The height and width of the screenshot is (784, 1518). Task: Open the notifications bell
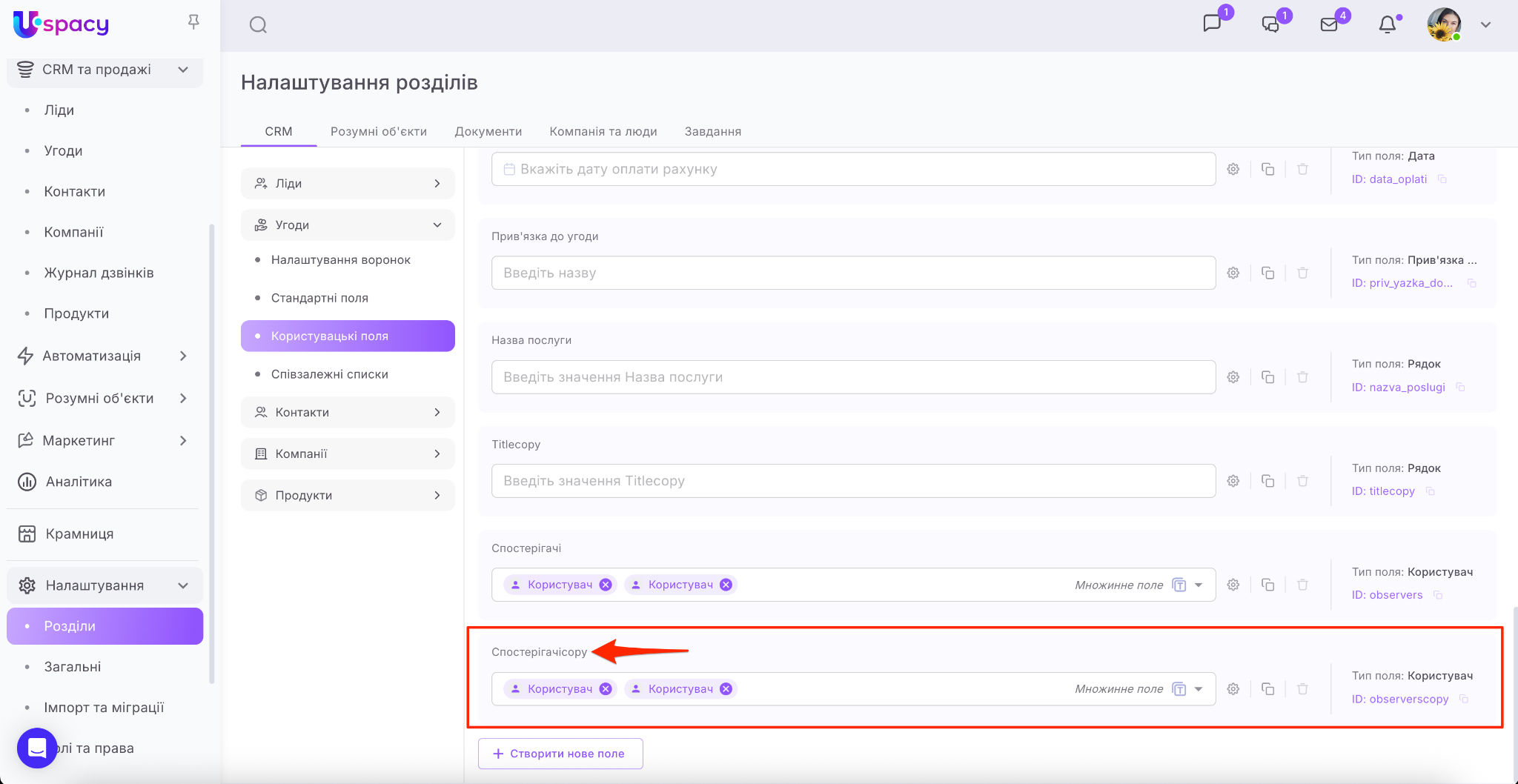[x=1387, y=25]
